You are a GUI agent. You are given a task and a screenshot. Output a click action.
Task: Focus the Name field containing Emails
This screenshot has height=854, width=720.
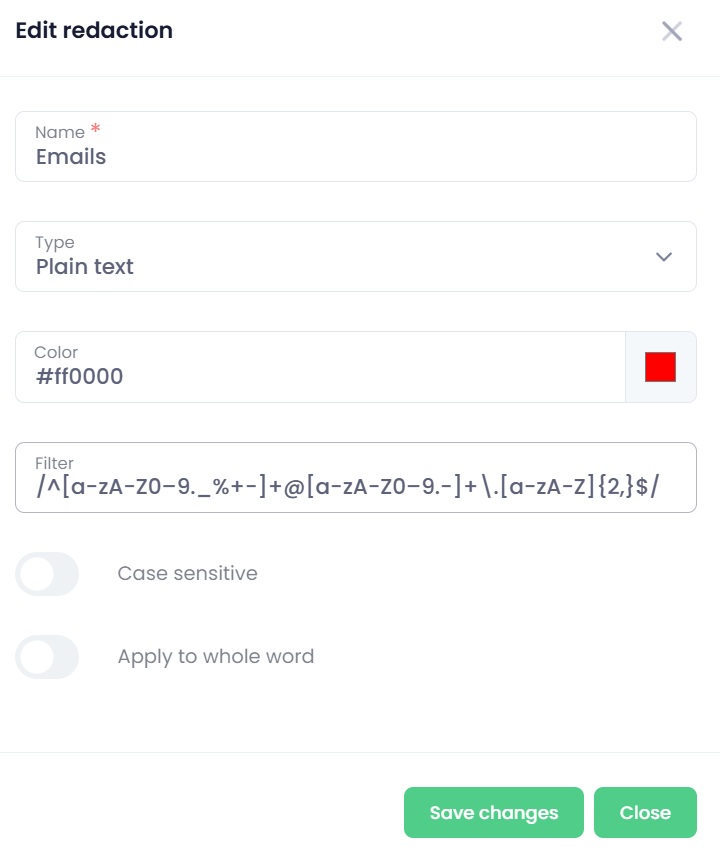[355, 157]
